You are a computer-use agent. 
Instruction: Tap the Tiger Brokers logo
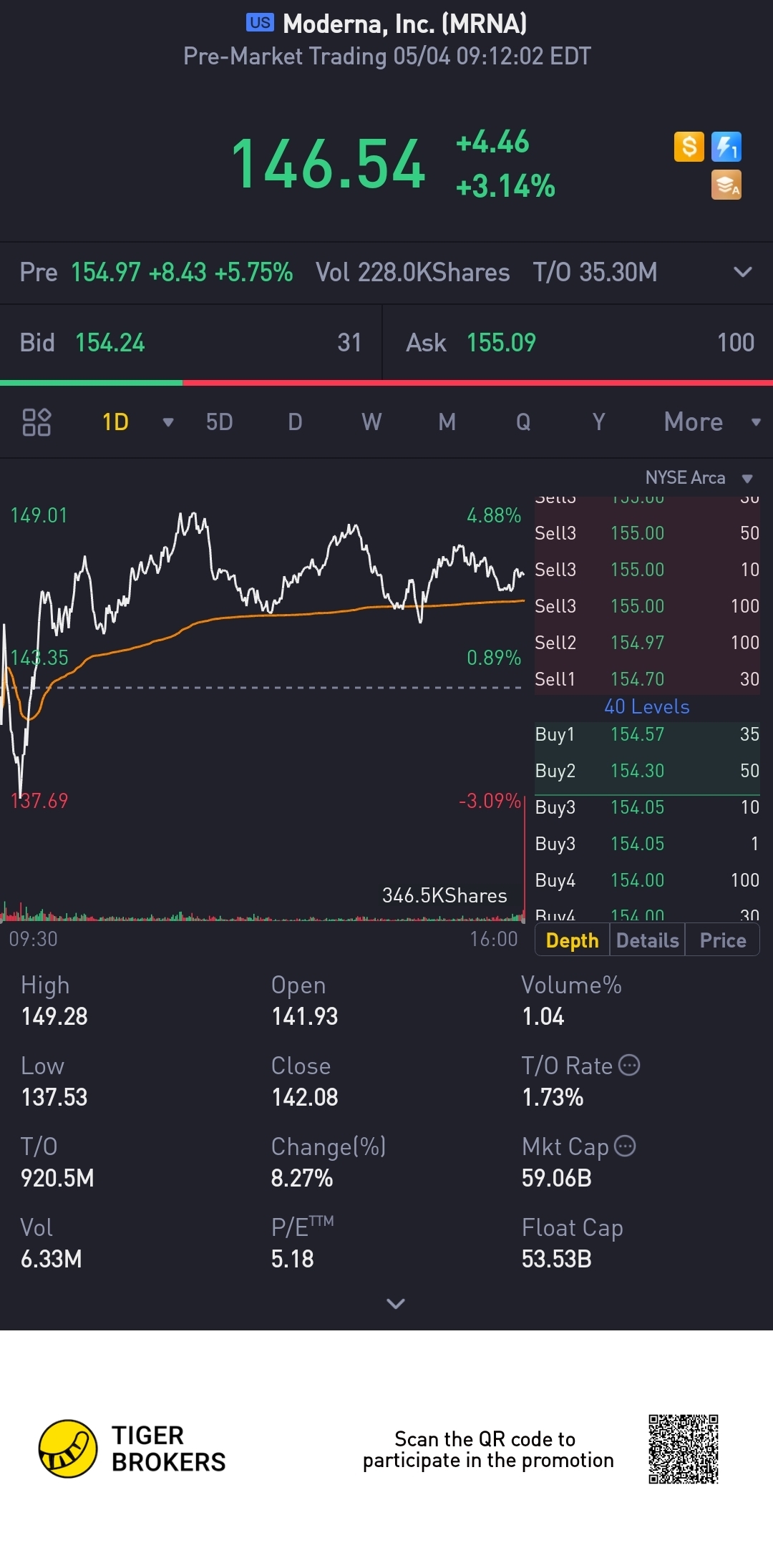(68, 1448)
